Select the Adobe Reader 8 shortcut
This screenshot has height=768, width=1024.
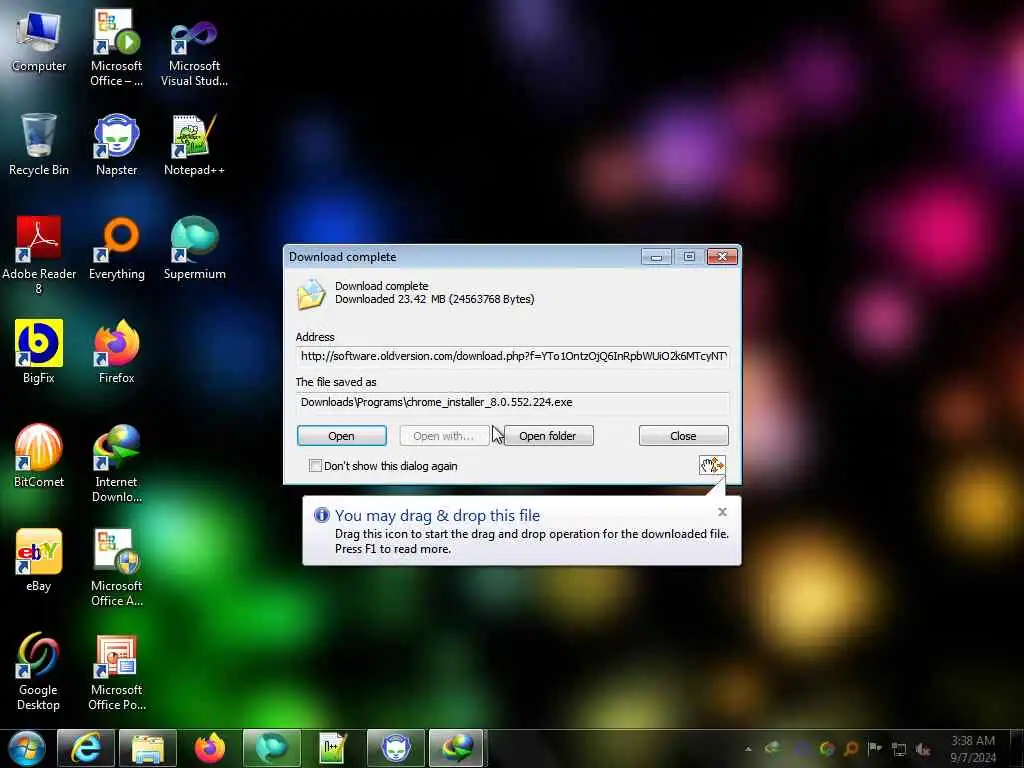(x=39, y=255)
